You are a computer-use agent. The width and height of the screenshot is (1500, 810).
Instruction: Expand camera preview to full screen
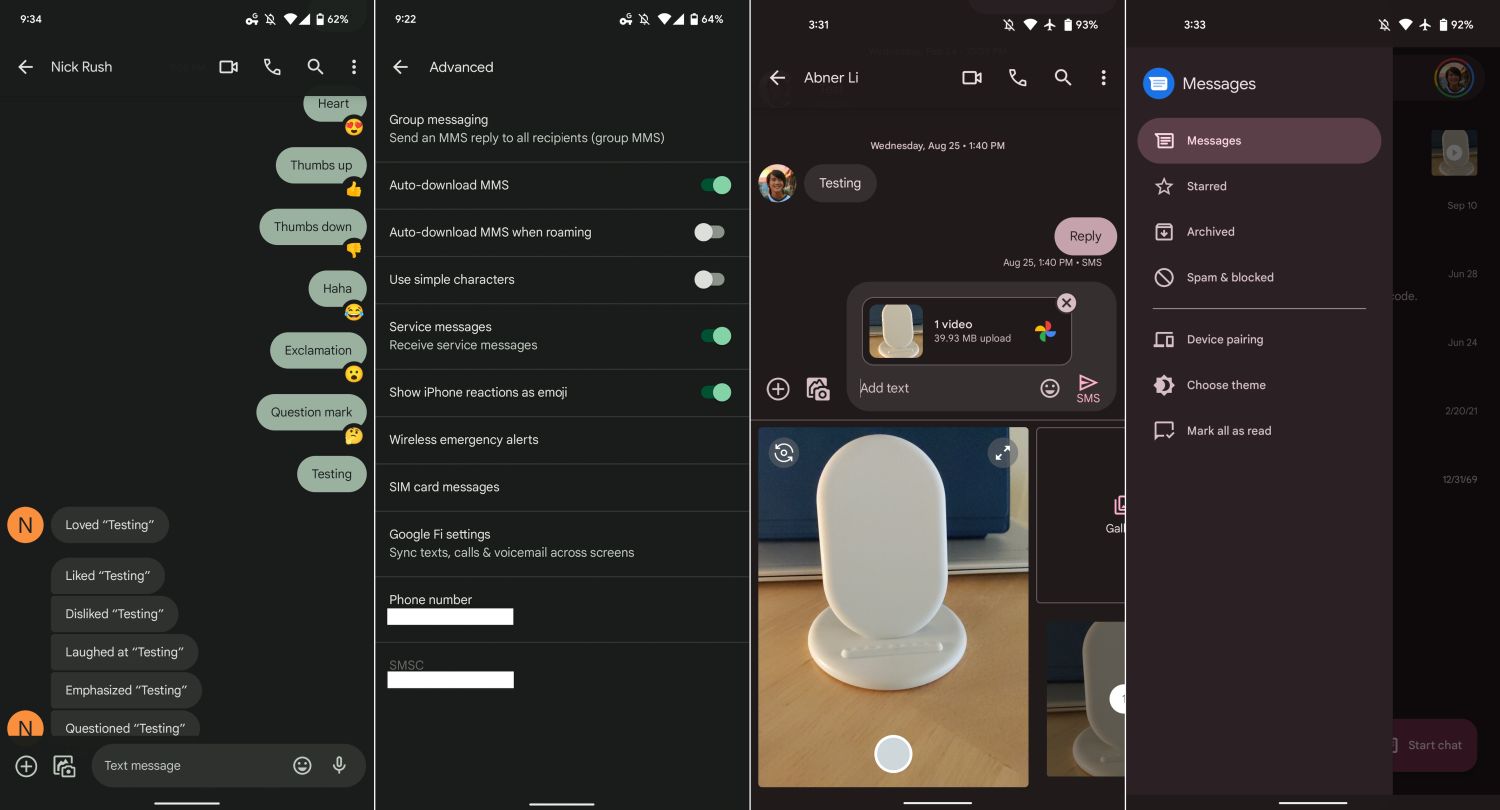[1002, 453]
